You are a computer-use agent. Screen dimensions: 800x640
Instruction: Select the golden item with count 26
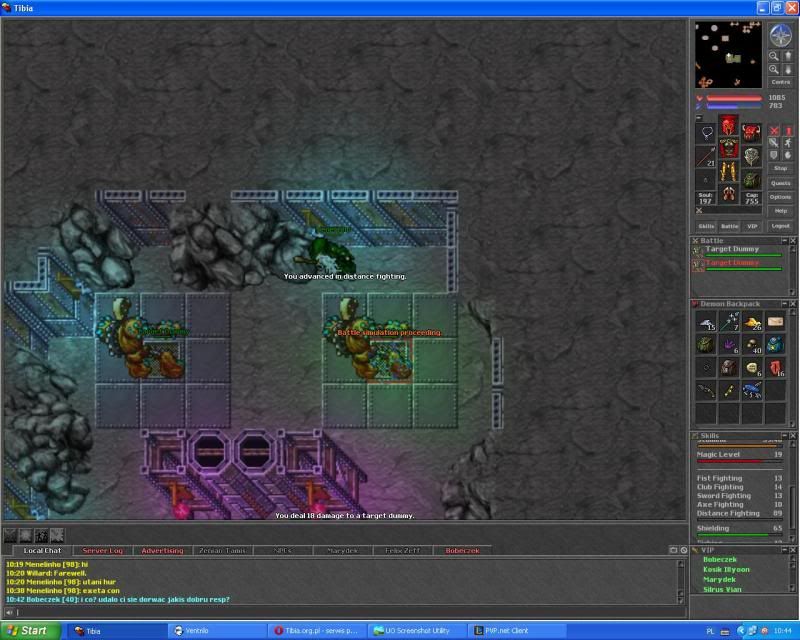[x=753, y=322]
